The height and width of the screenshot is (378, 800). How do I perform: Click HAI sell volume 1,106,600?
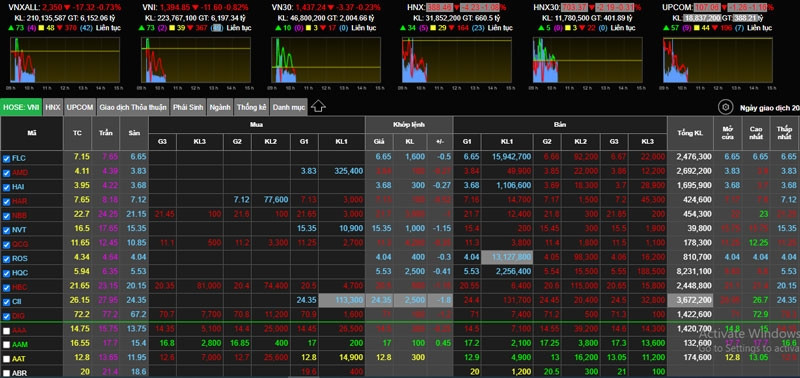point(513,185)
